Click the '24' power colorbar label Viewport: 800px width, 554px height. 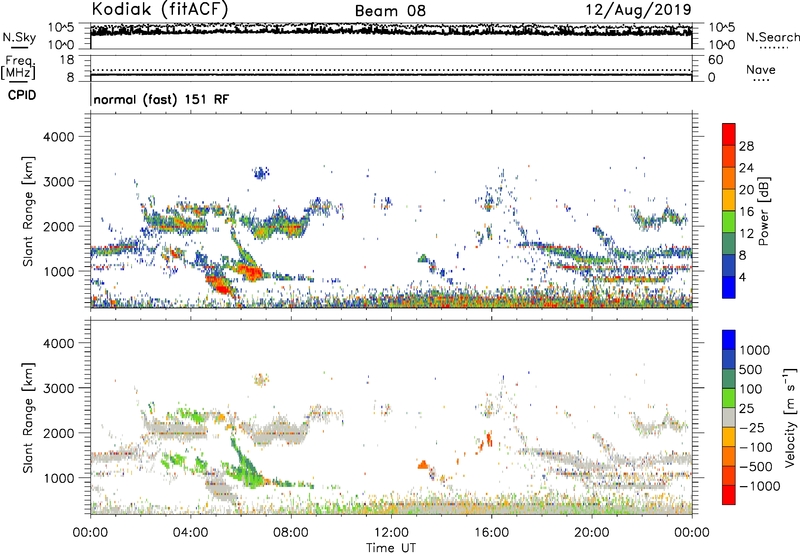[746, 168]
